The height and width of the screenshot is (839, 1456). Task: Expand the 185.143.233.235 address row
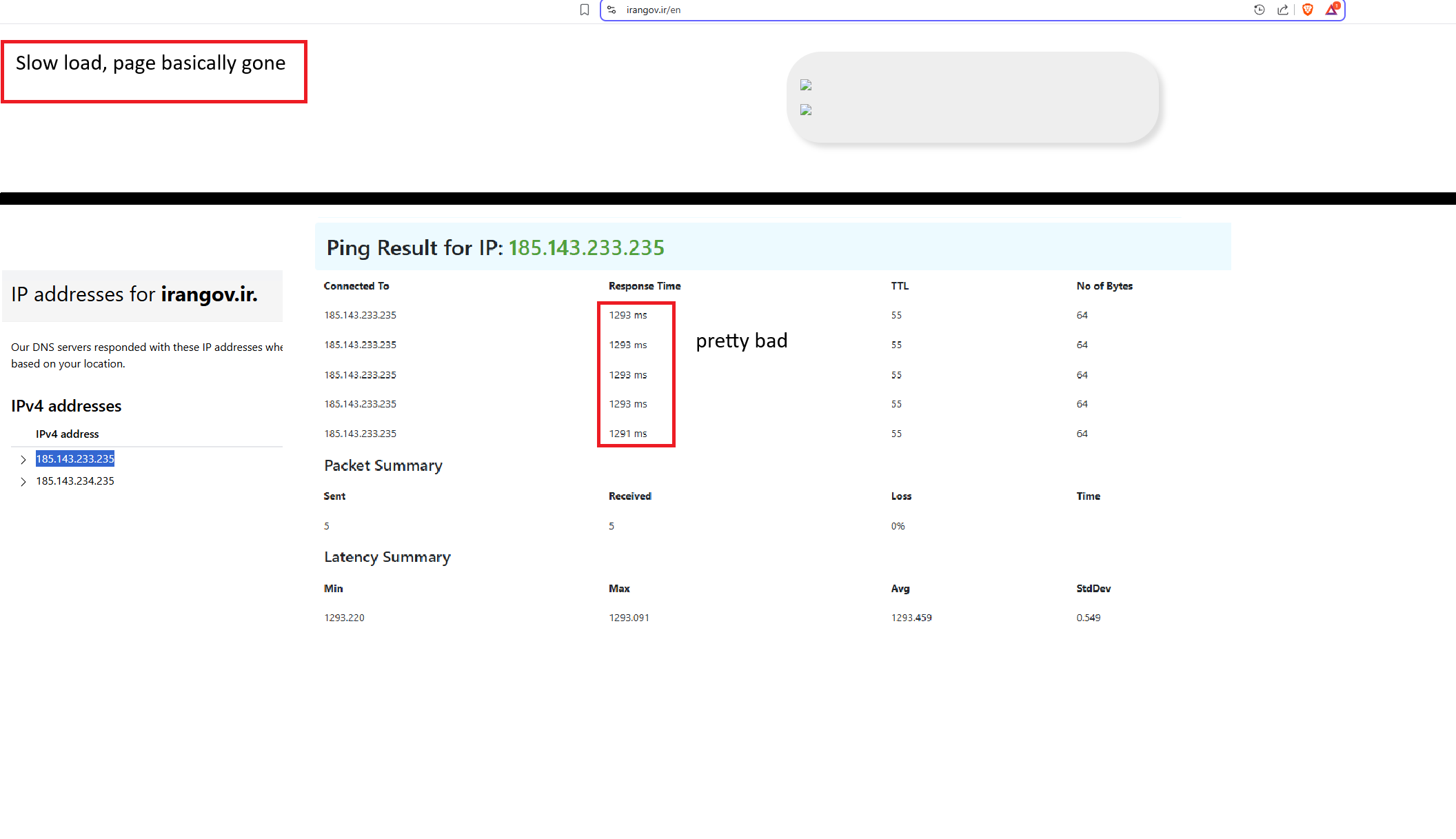[x=23, y=460]
